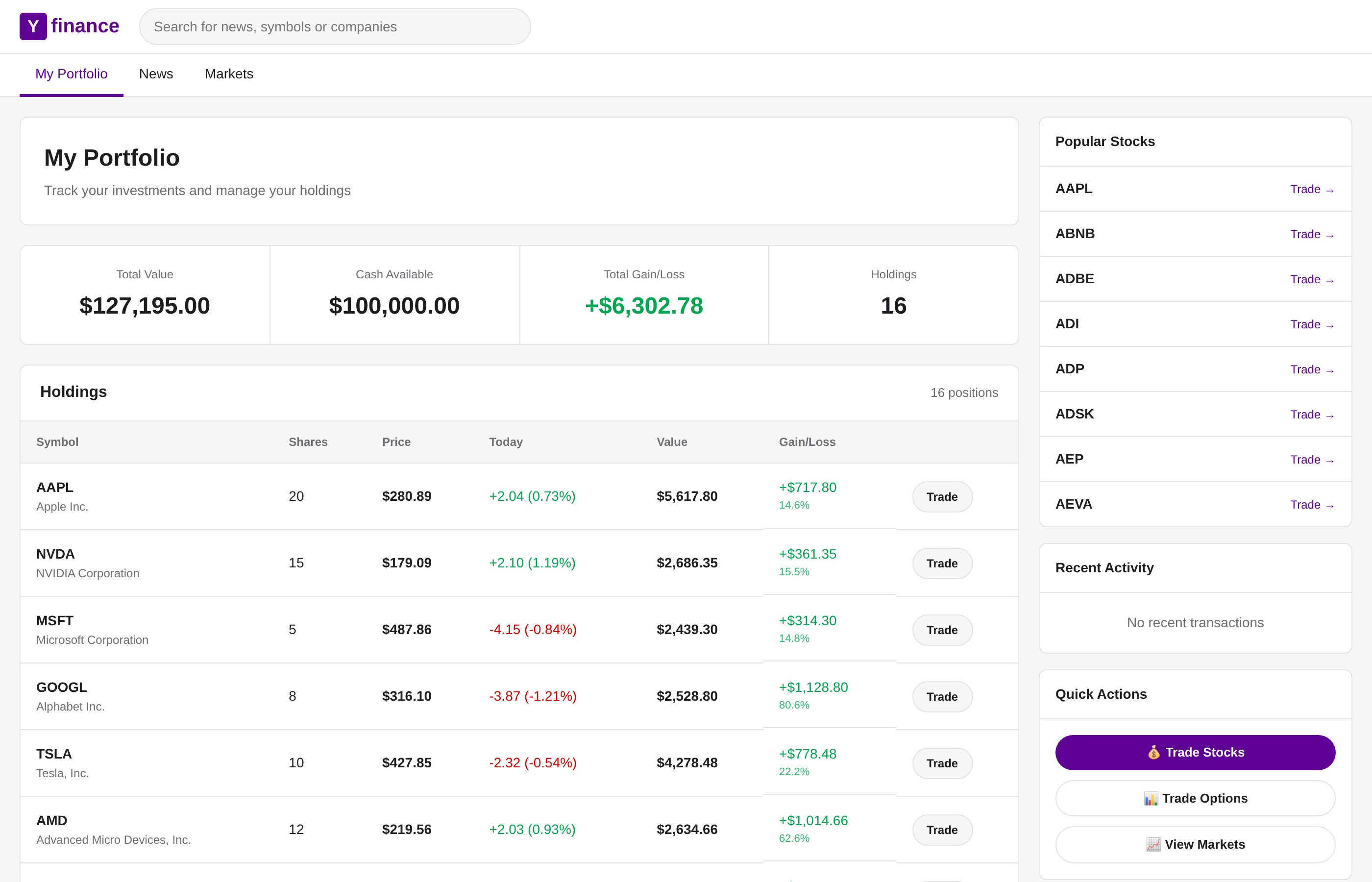The height and width of the screenshot is (882, 1372).
Task: Trade the AMD holding row
Action: (x=942, y=830)
